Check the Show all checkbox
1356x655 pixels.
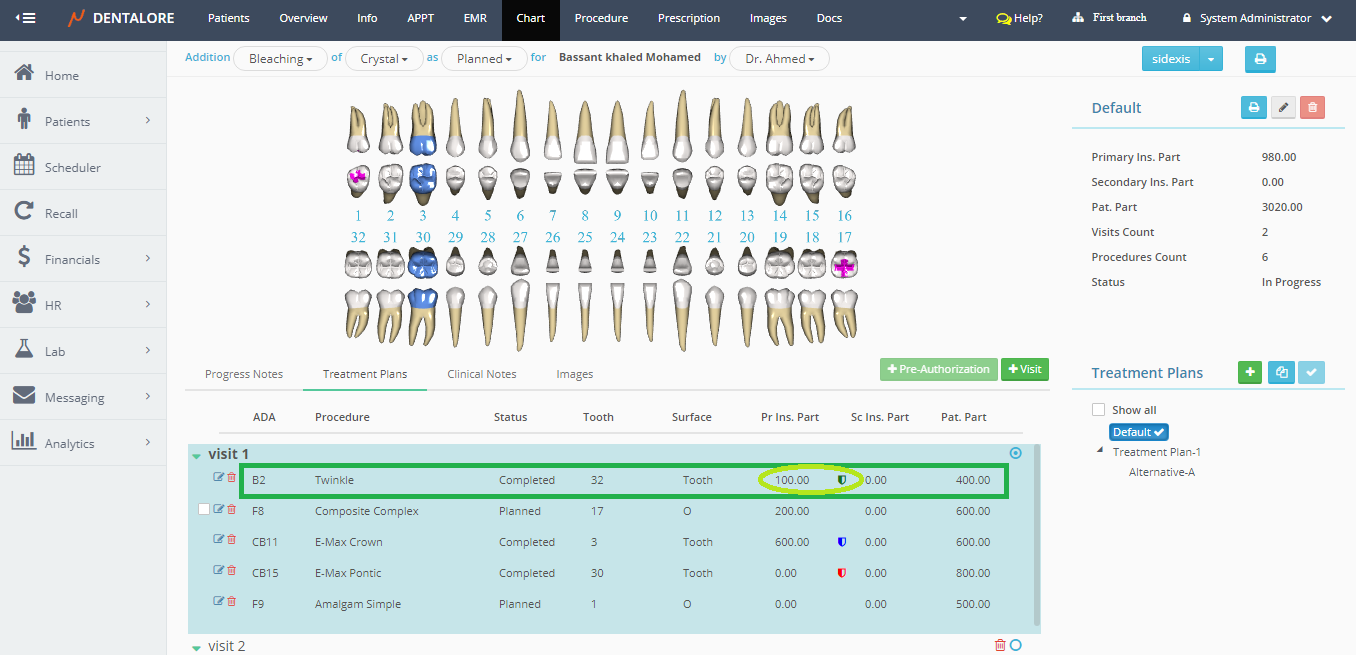[1099, 410]
